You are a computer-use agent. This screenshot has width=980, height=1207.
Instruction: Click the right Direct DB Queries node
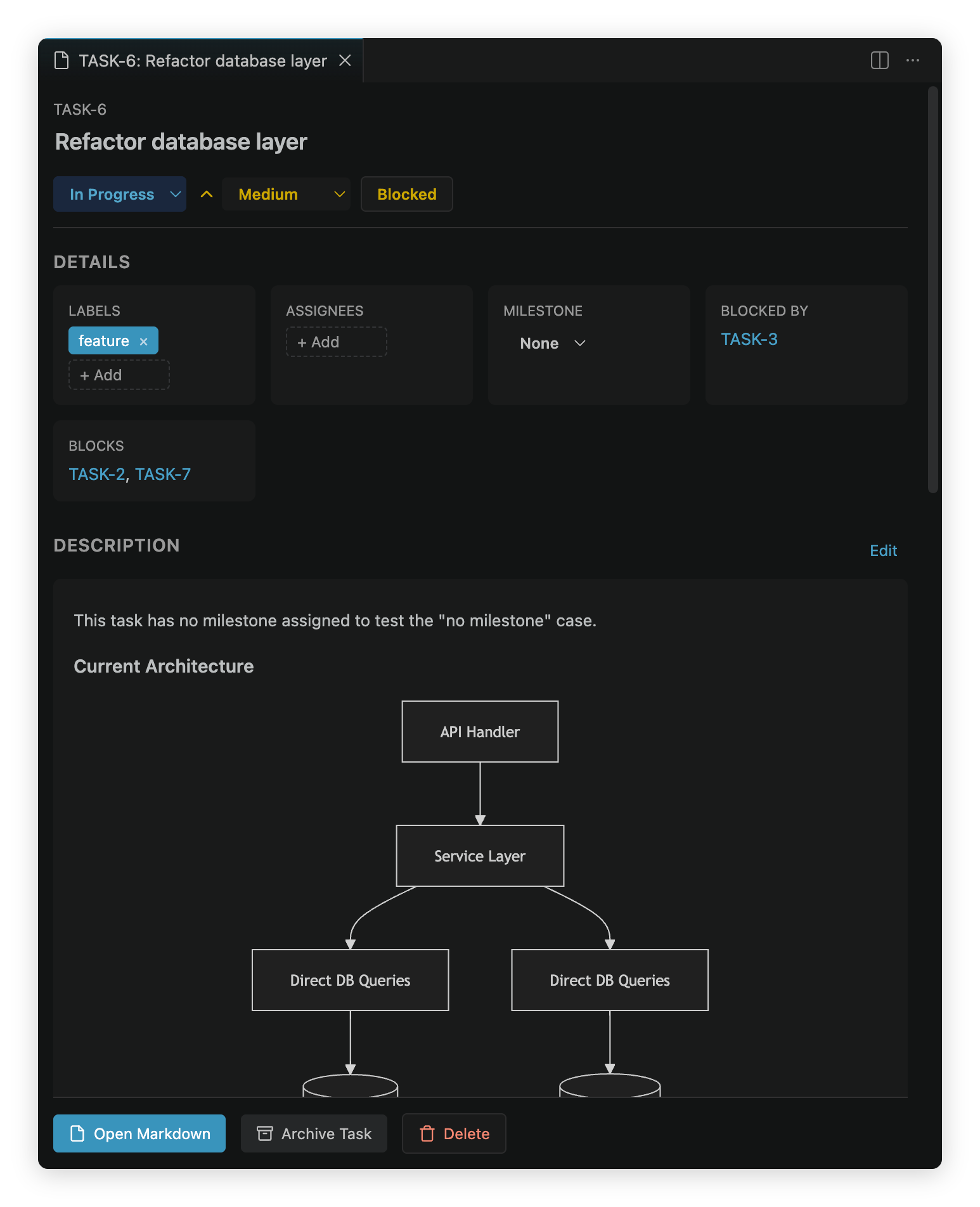click(610, 980)
